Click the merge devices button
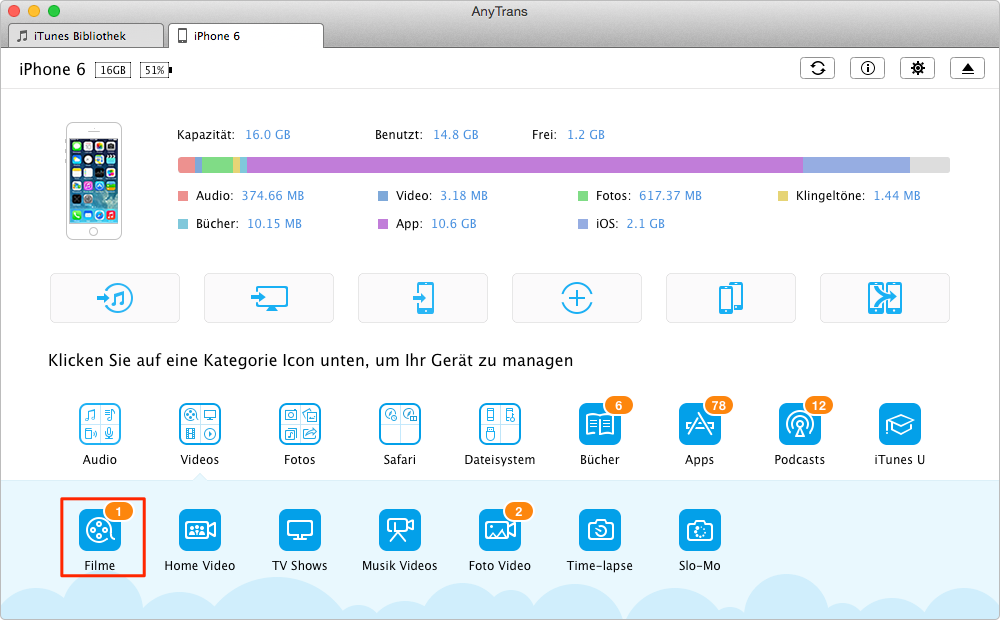Viewport: 1000px width, 620px height. (x=885, y=298)
